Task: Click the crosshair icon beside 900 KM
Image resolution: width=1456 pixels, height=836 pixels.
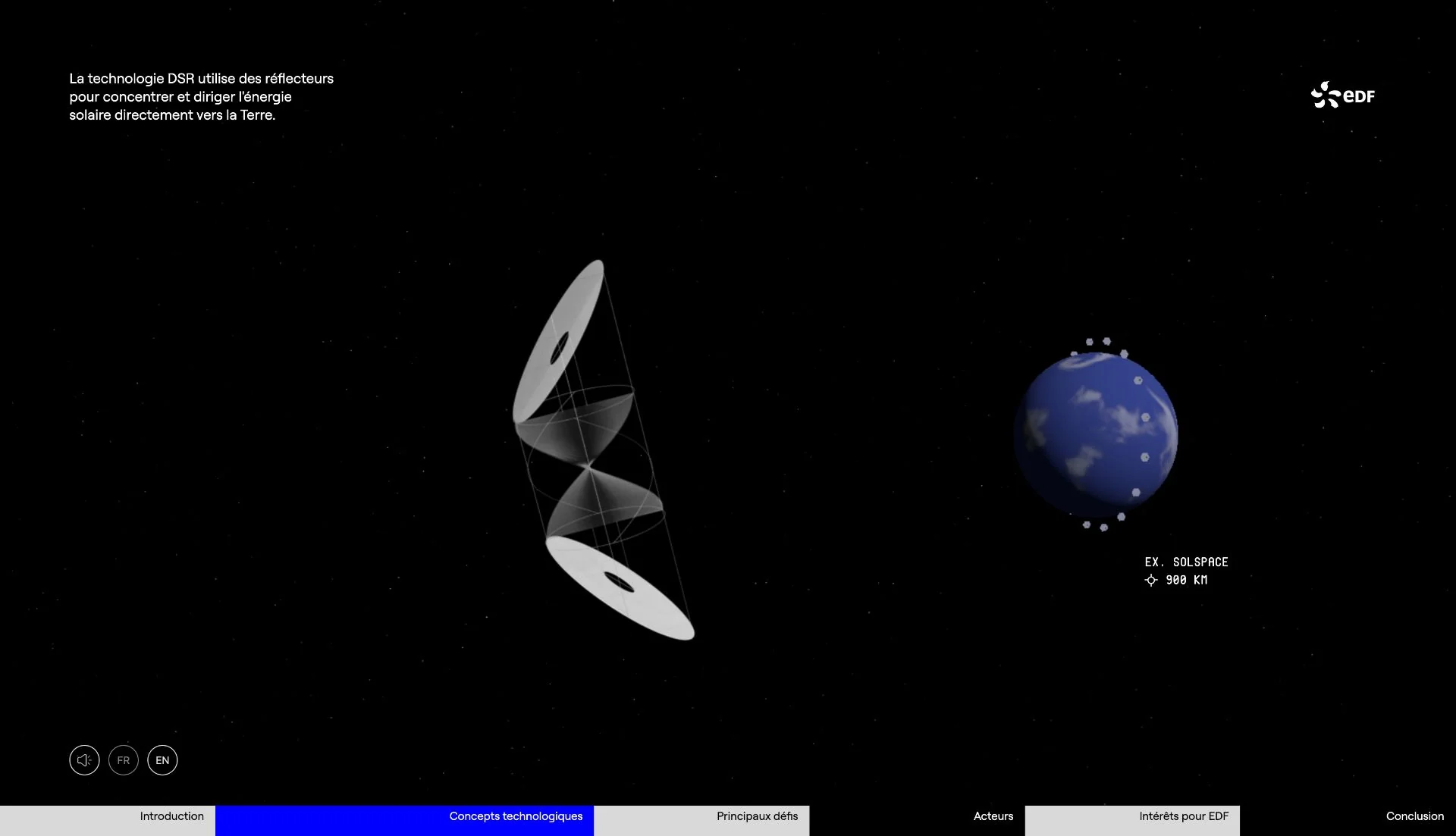Action: pyautogui.click(x=1151, y=581)
